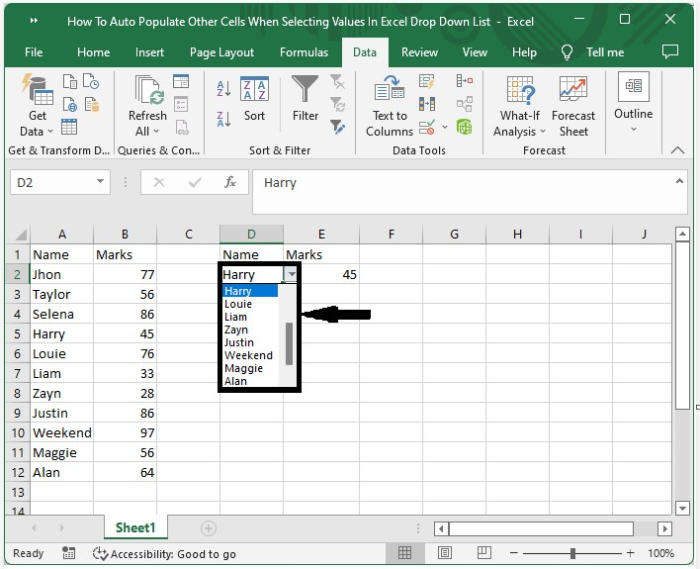Switch to the Home tab
The height and width of the screenshot is (569, 700).
[93, 52]
